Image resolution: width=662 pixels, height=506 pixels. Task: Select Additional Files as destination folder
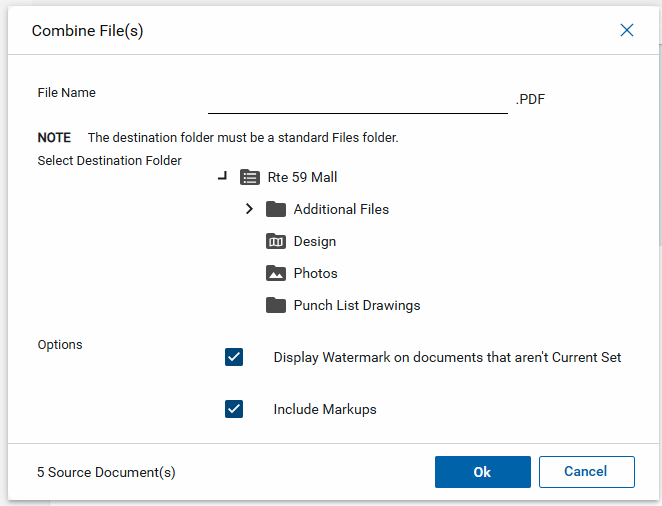pos(341,209)
